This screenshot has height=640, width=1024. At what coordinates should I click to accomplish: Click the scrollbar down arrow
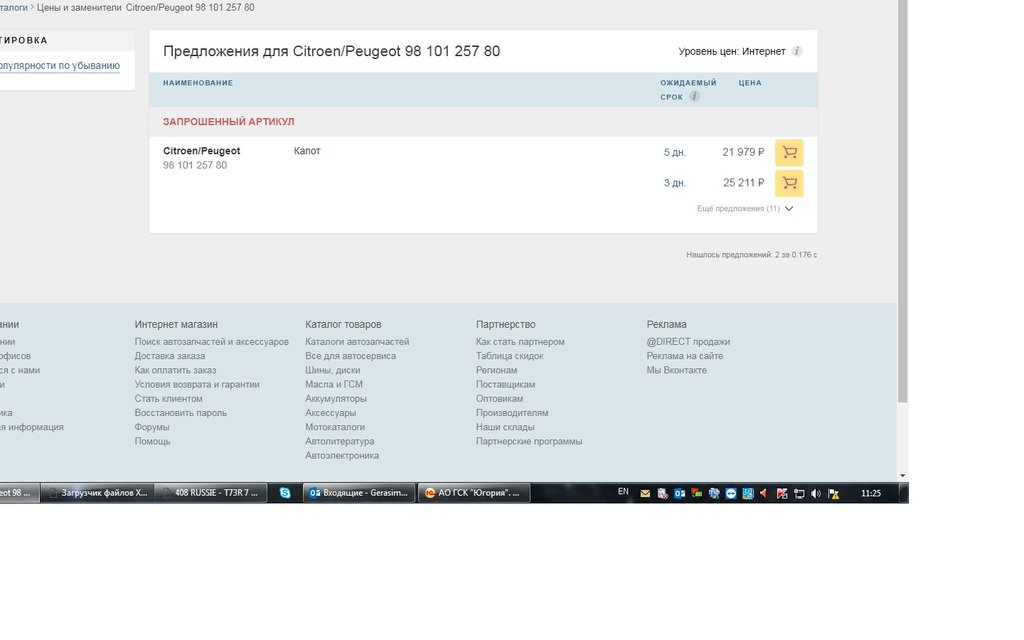[903, 476]
